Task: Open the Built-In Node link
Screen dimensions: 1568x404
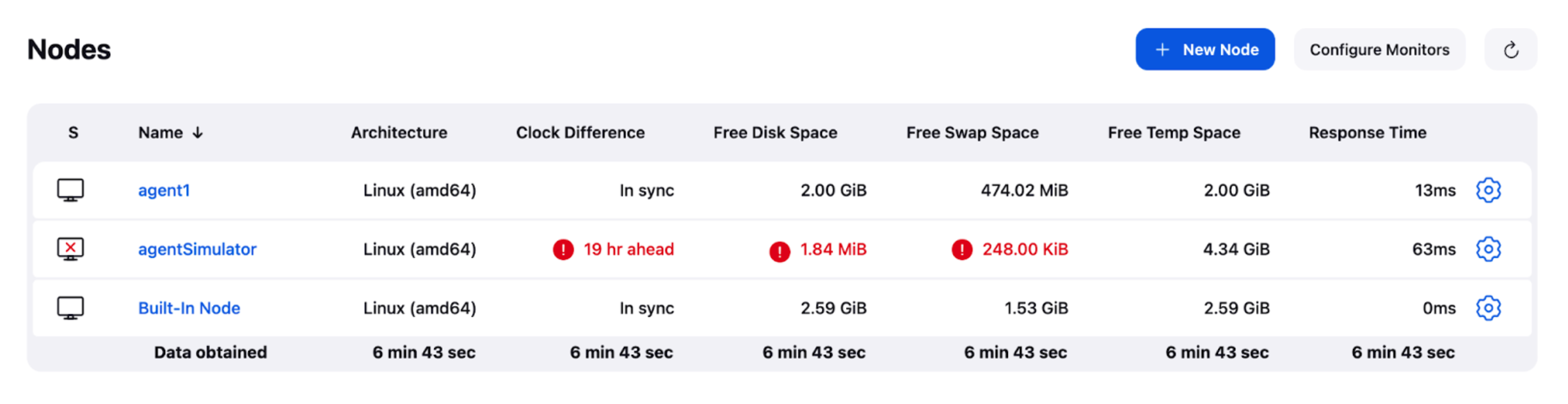Action: pyautogui.click(x=189, y=307)
